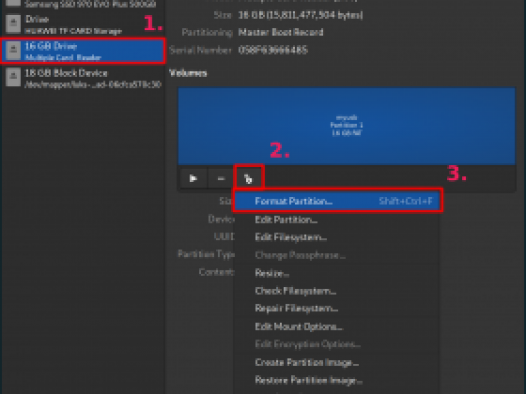Screen dimensions: 526x394
Task: Click the Samsung SSD drive icon
Action: click(x=13, y=3)
